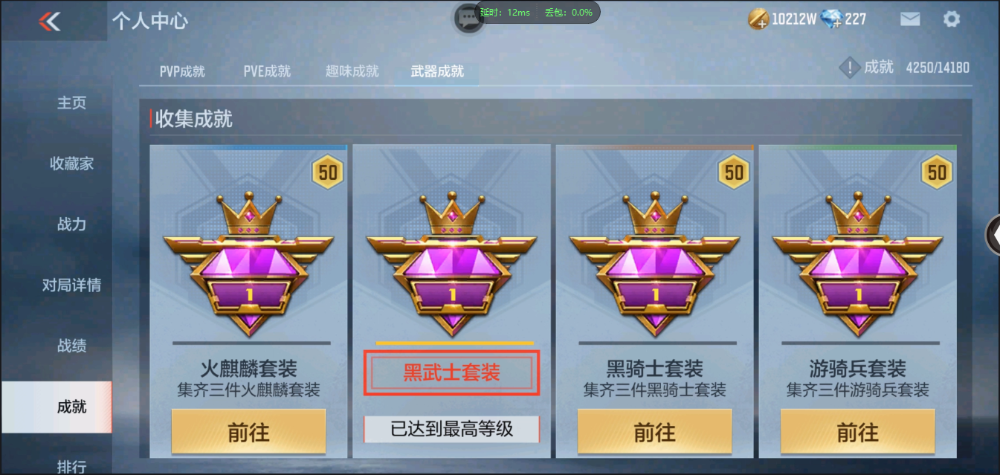Select the 火麒麟套装 crown medal
Screen dimensions: 1000x475
pos(248,263)
